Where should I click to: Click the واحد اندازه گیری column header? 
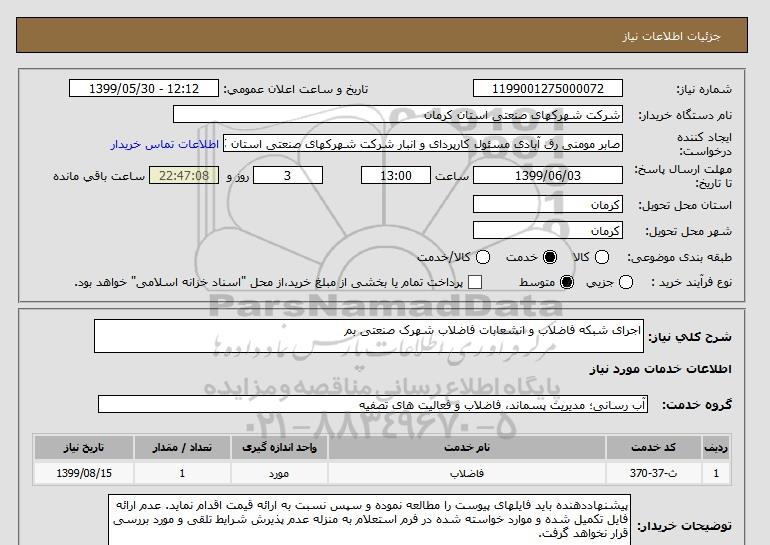pyautogui.click(x=279, y=447)
